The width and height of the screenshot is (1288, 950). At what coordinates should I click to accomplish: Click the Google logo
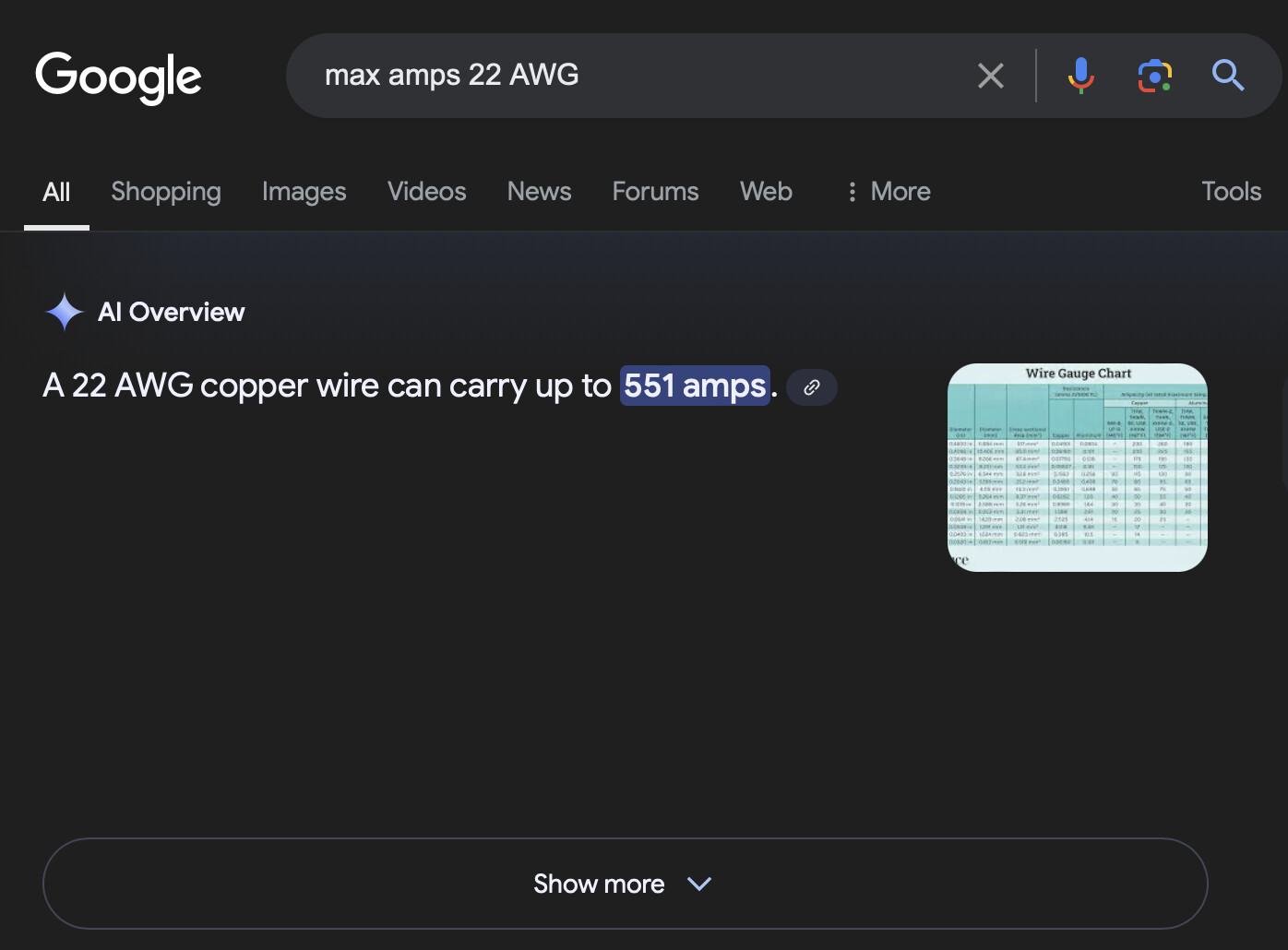(118, 77)
